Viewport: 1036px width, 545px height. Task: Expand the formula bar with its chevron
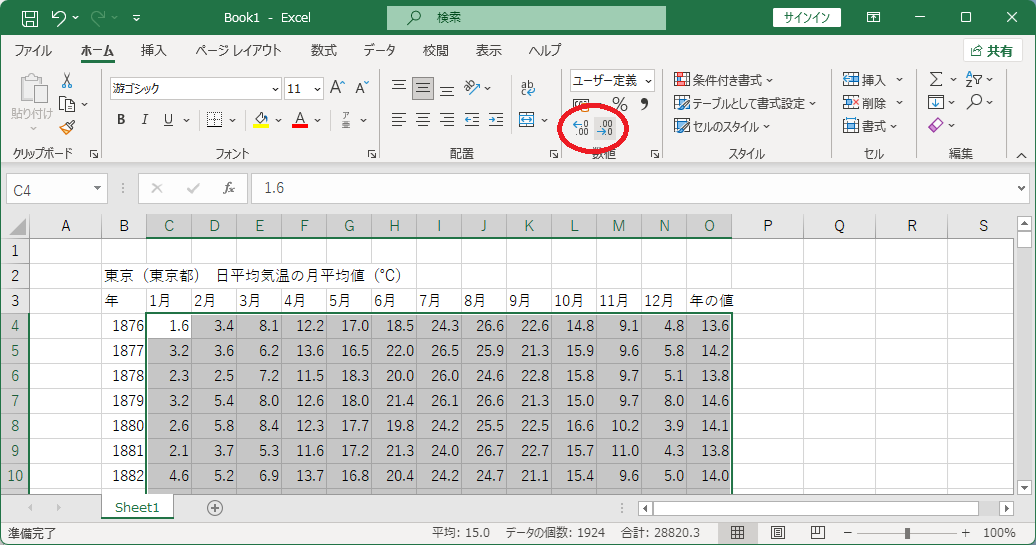(1021, 189)
